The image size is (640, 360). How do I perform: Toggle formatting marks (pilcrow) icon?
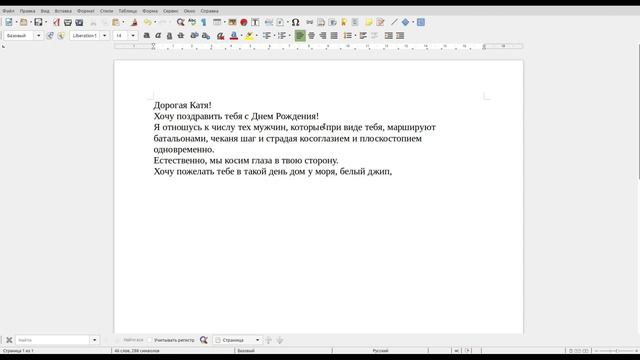(x=204, y=22)
